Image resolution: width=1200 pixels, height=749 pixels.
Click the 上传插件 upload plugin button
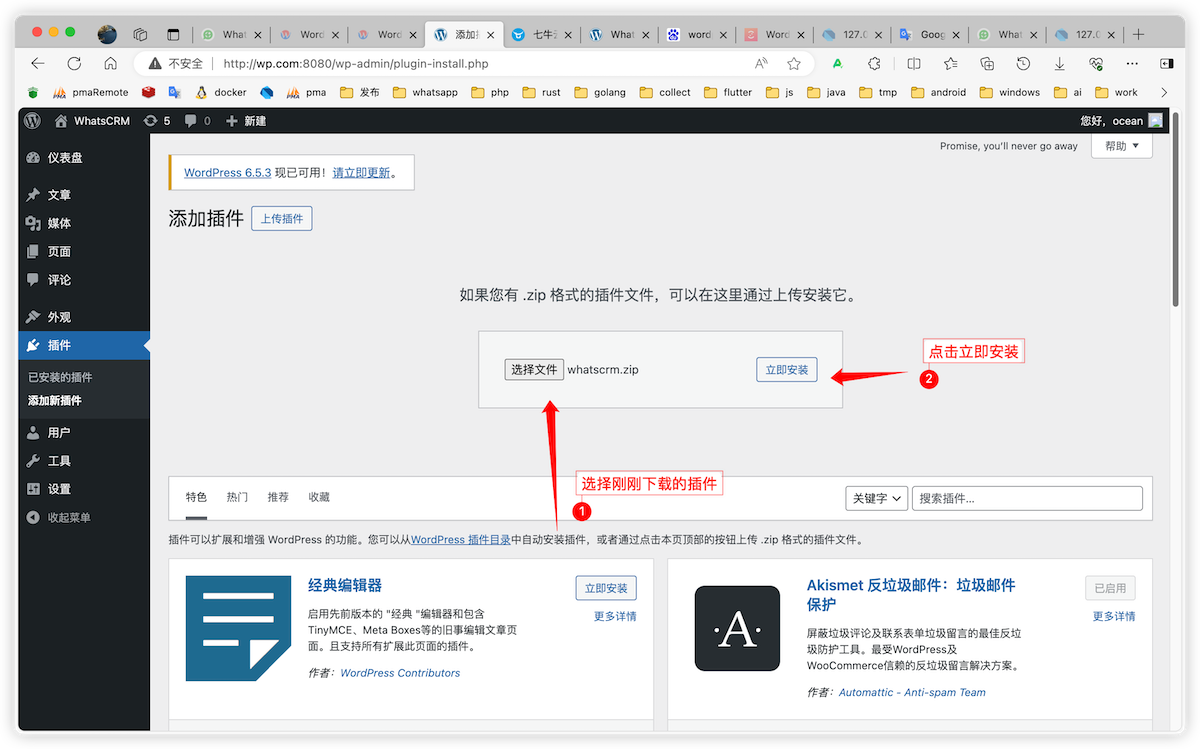(x=282, y=219)
